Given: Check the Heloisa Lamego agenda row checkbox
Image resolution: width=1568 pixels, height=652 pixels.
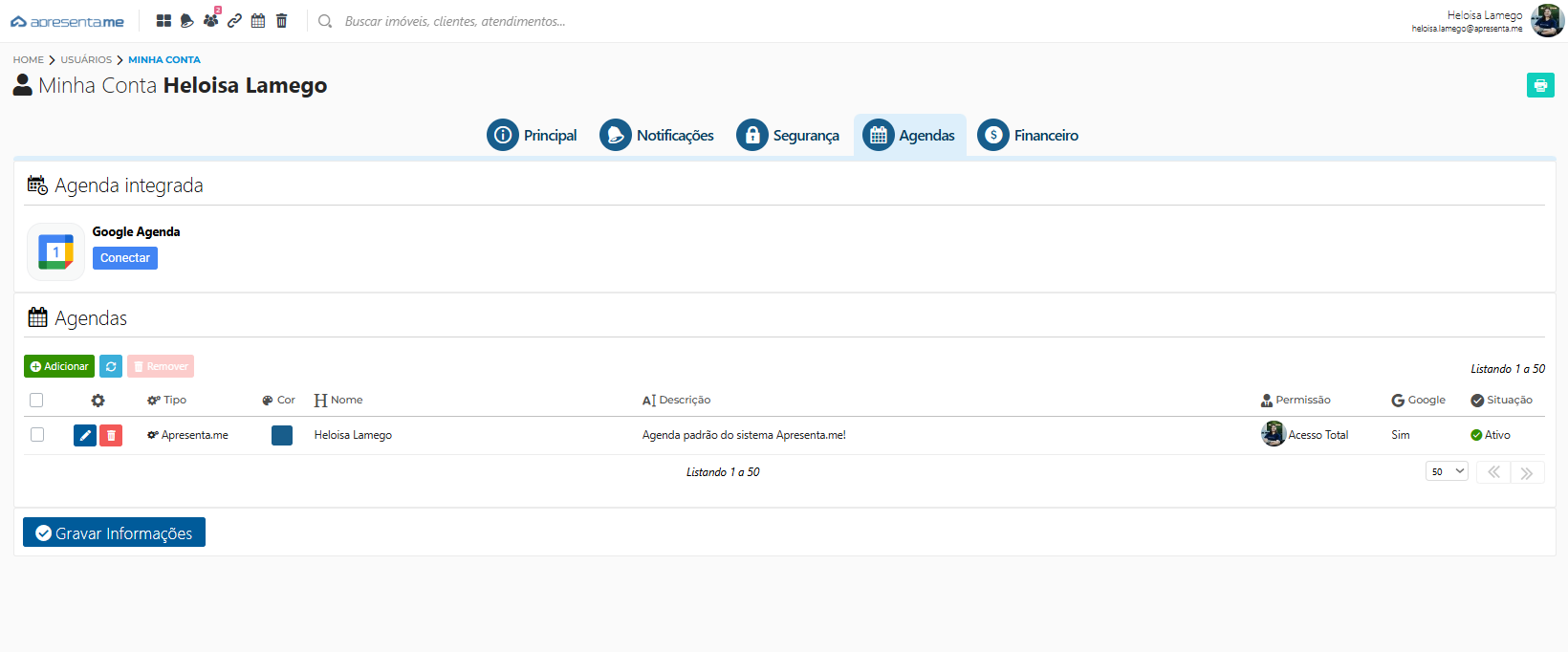Looking at the screenshot, I should point(37,435).
